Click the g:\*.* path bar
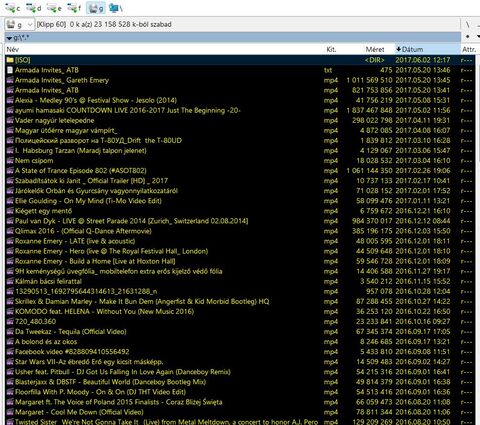The height and width of the screenshot is (425, 480). click(233, 38)
